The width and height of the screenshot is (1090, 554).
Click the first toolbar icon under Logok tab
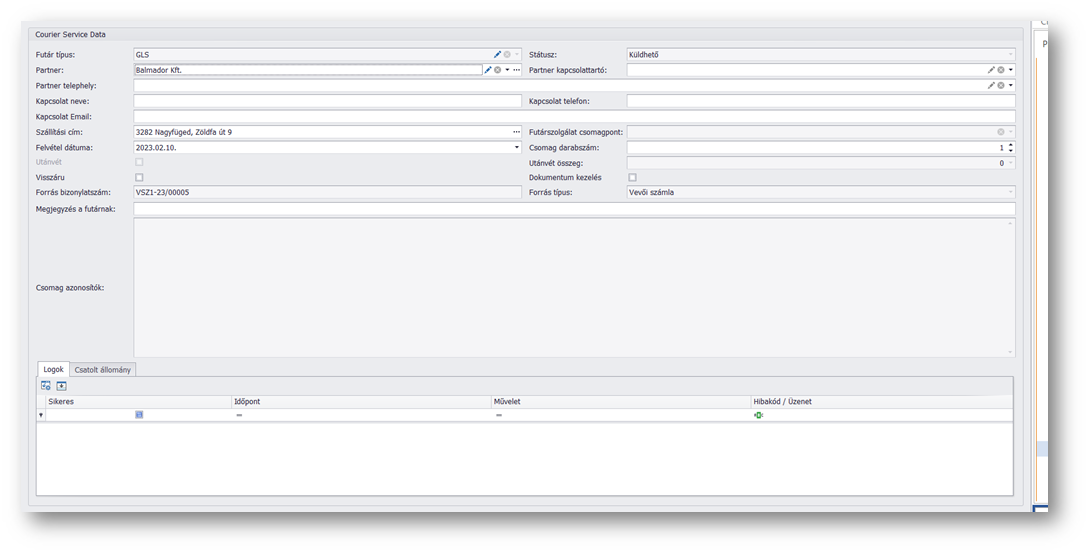[x=46, y=385]
